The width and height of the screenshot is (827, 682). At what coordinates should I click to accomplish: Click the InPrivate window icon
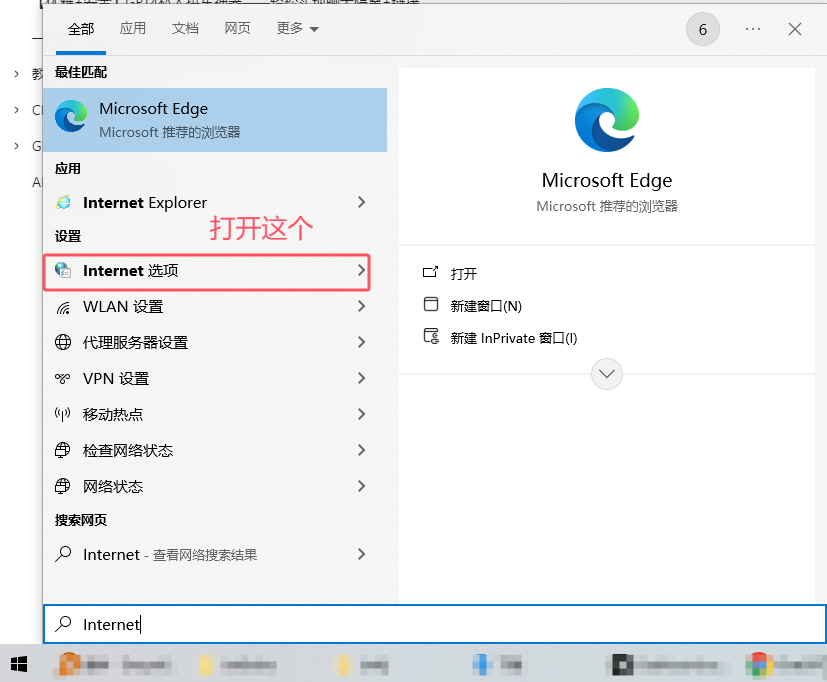[x=431, y=337]
